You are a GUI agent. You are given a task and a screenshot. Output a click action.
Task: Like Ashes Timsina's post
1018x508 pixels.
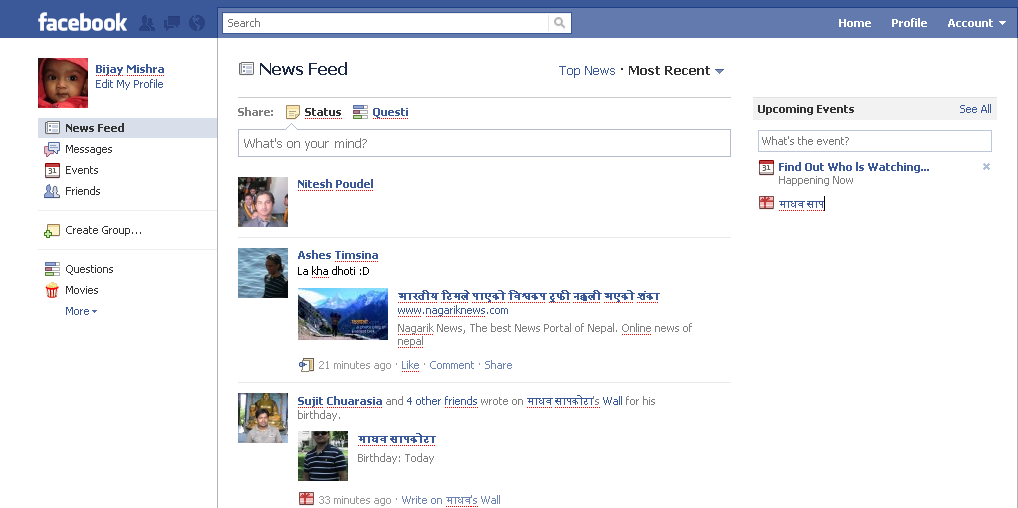click(x=410, y=365)
